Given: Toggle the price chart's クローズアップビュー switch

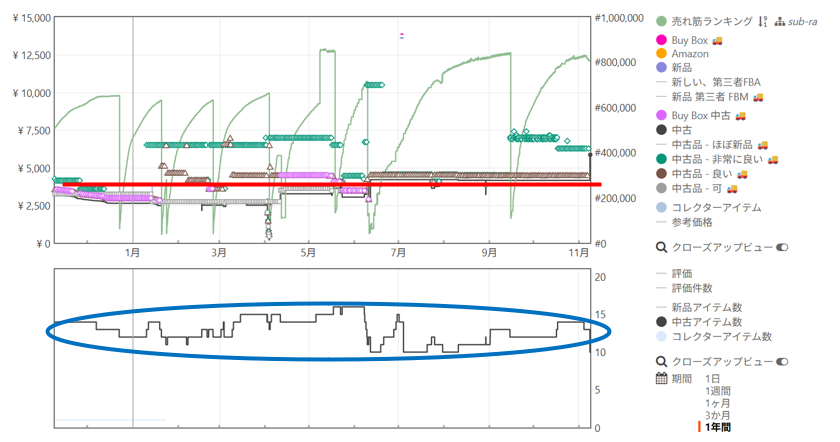Looking at the screenshot, I should tap(783, 247).
